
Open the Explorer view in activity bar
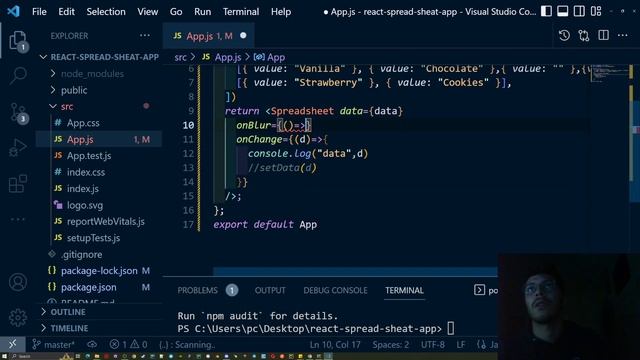click(18, 41)
